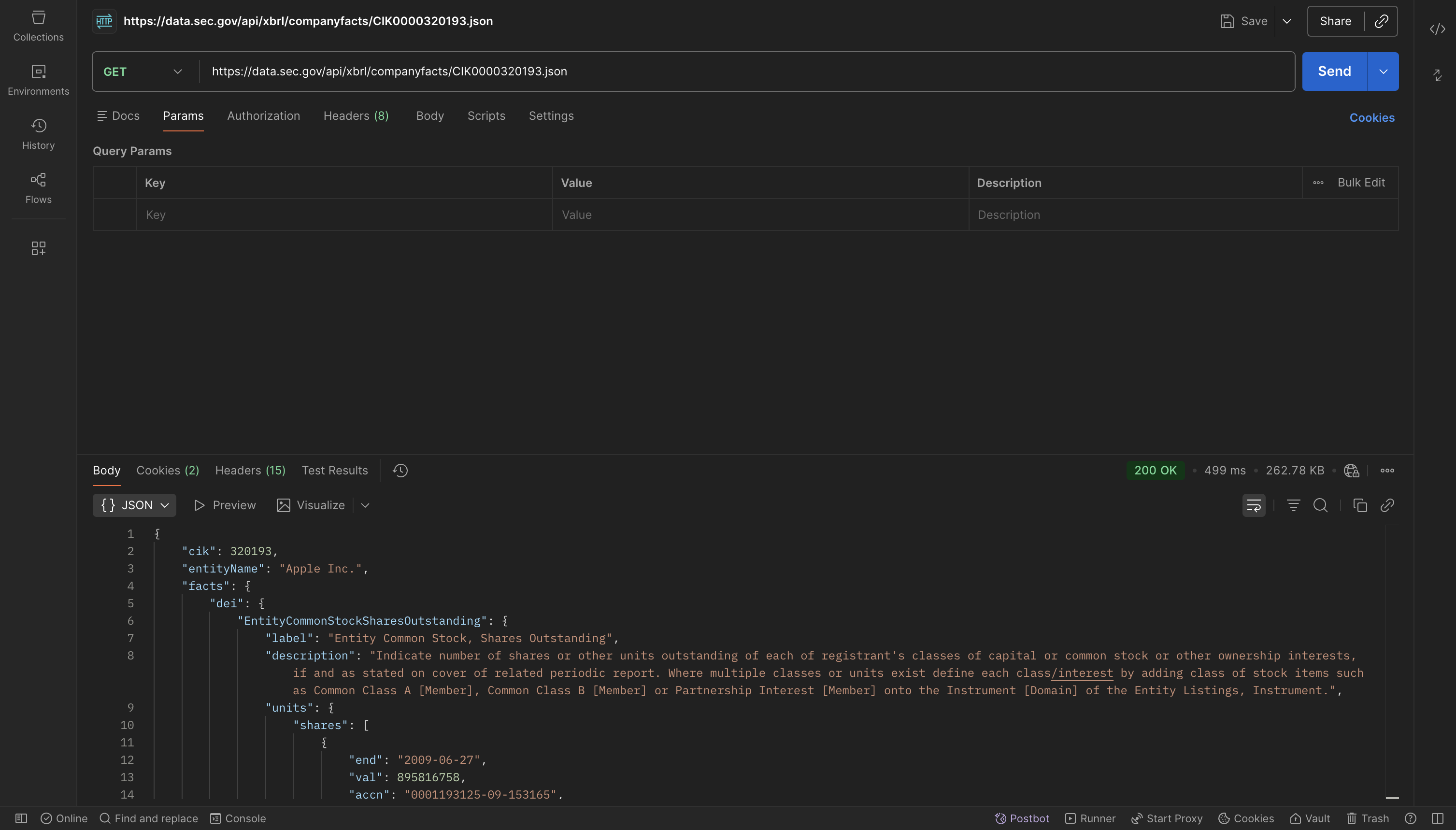Viewport: 1456px width, 830px height.
Task: Open the Console from status bar
Action: click(x=238, y=818)
